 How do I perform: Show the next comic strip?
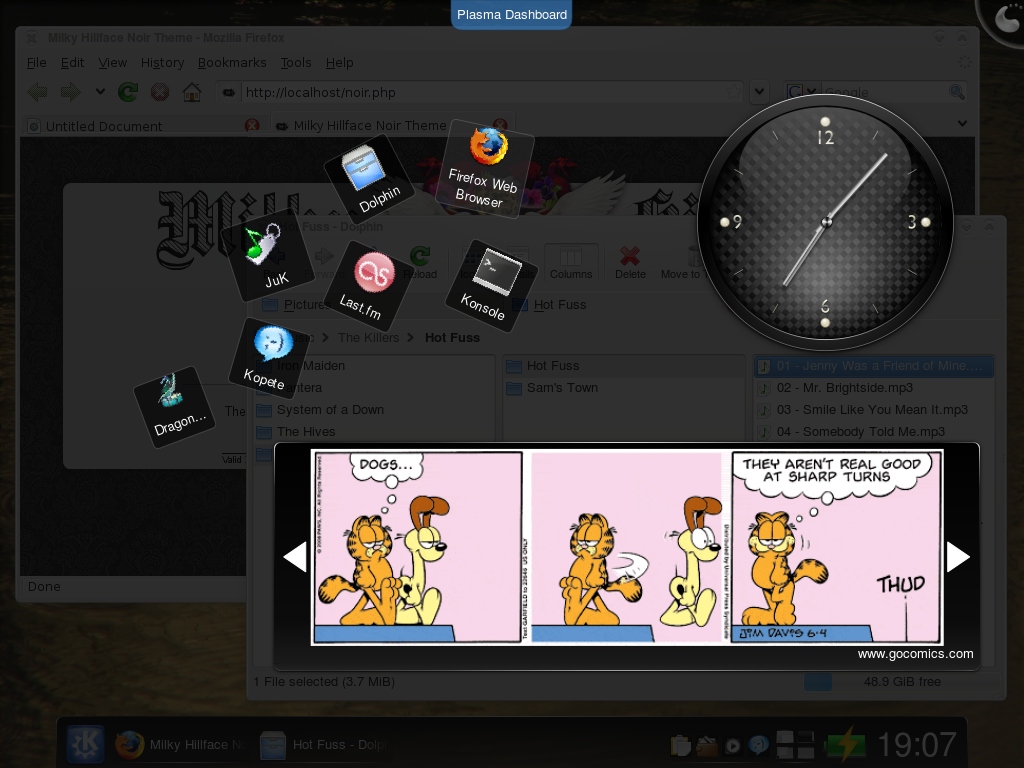point(957,556)
